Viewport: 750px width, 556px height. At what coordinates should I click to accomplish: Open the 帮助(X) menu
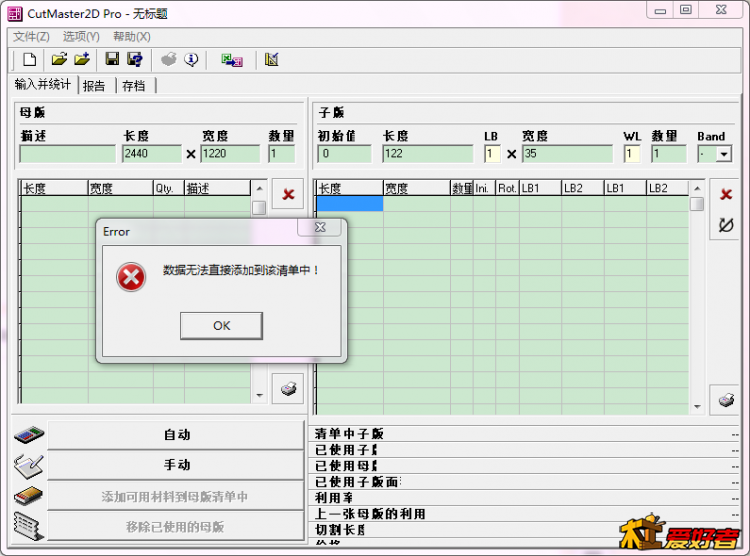tap(132, 37)
